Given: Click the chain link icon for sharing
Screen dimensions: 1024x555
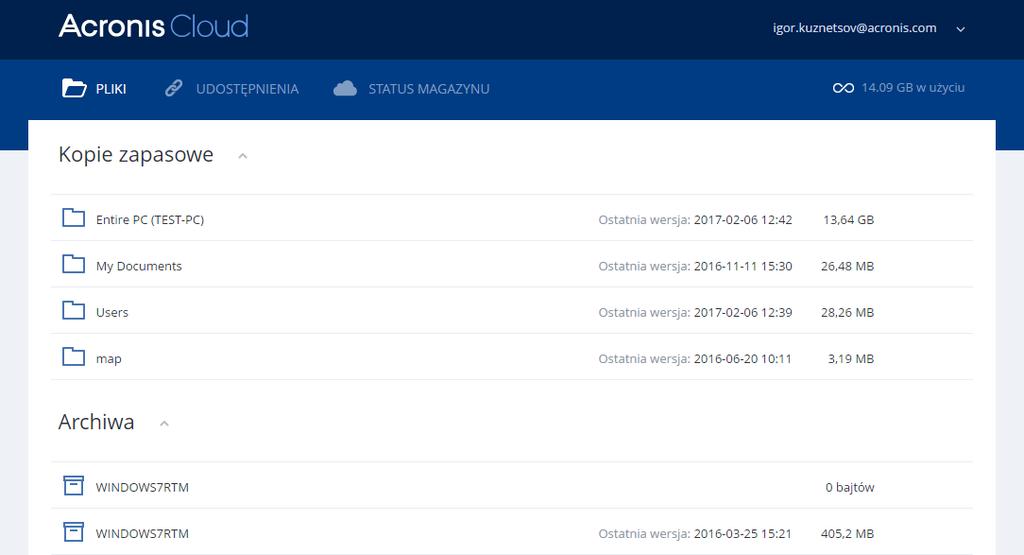Looking at the screenshot, I should (174, 88).
